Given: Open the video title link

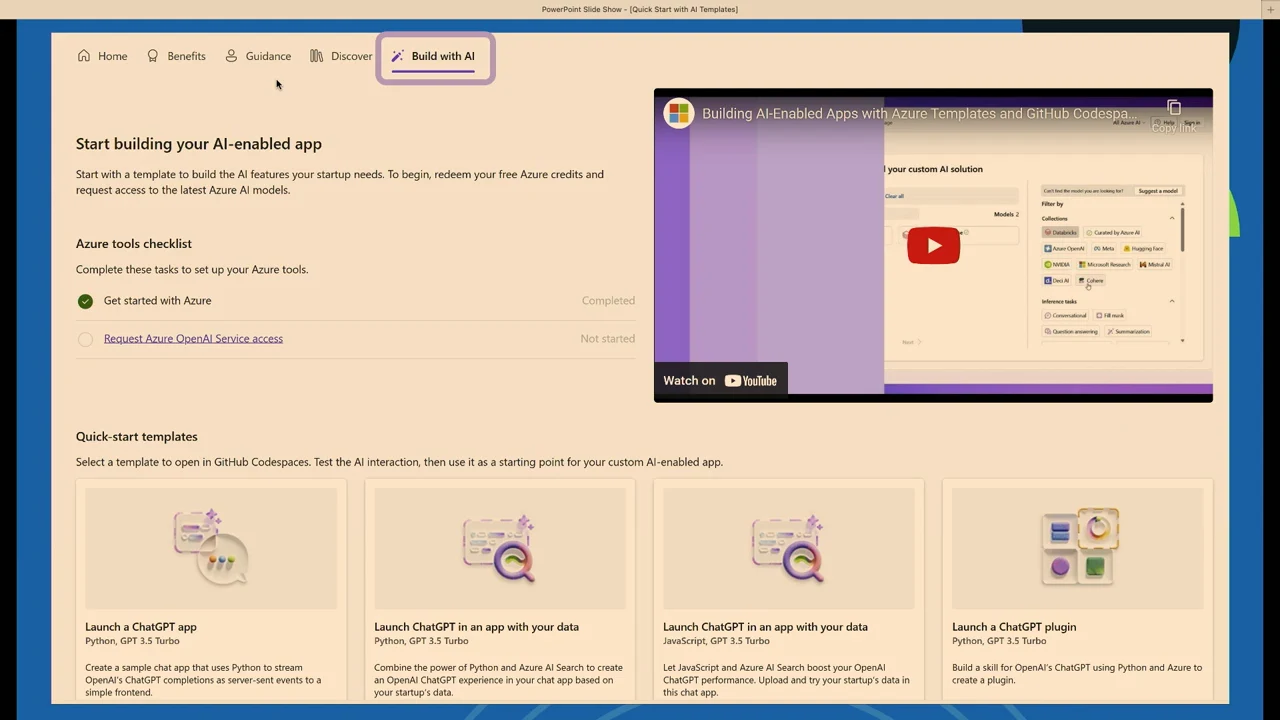Looking at the screenshot, I should pos(919,114).
